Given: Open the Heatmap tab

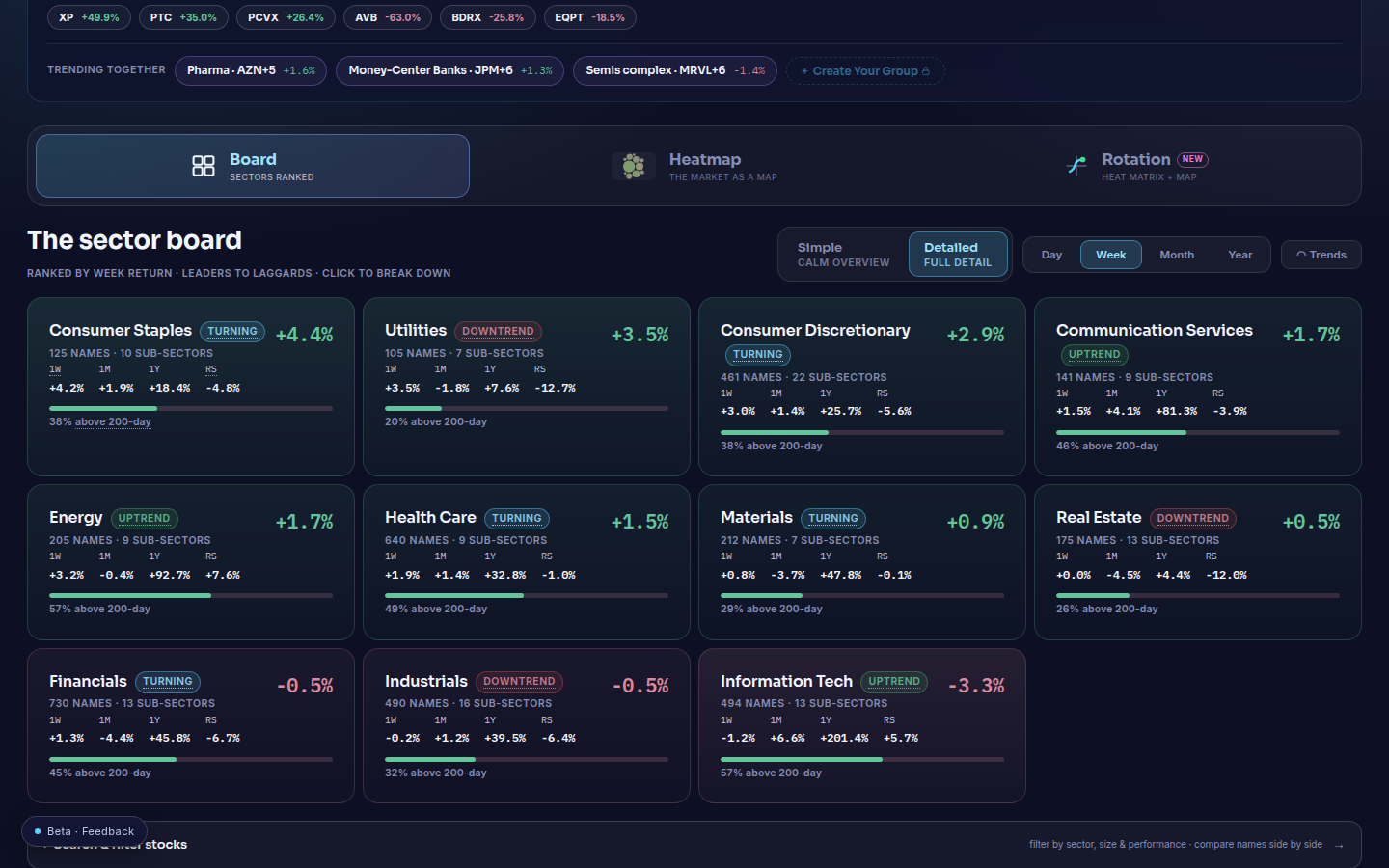Looking at the screenshot, I should click(694, 166).
